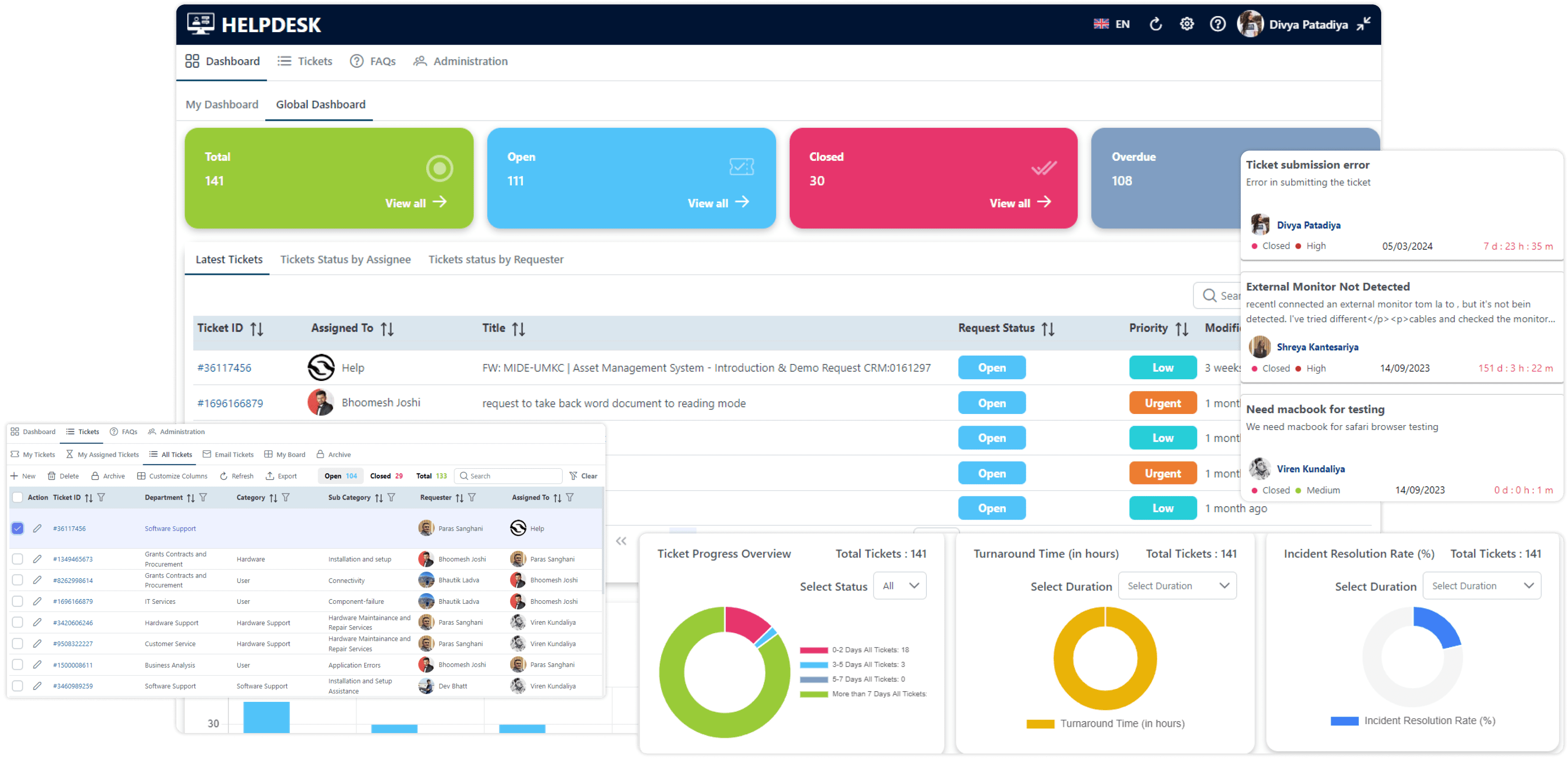Image resolution: width=1568 pixels, height=758 pixels.
Task: Open the ticket link #1696166879 in Latest Tickets
Action: pos(230,403)
